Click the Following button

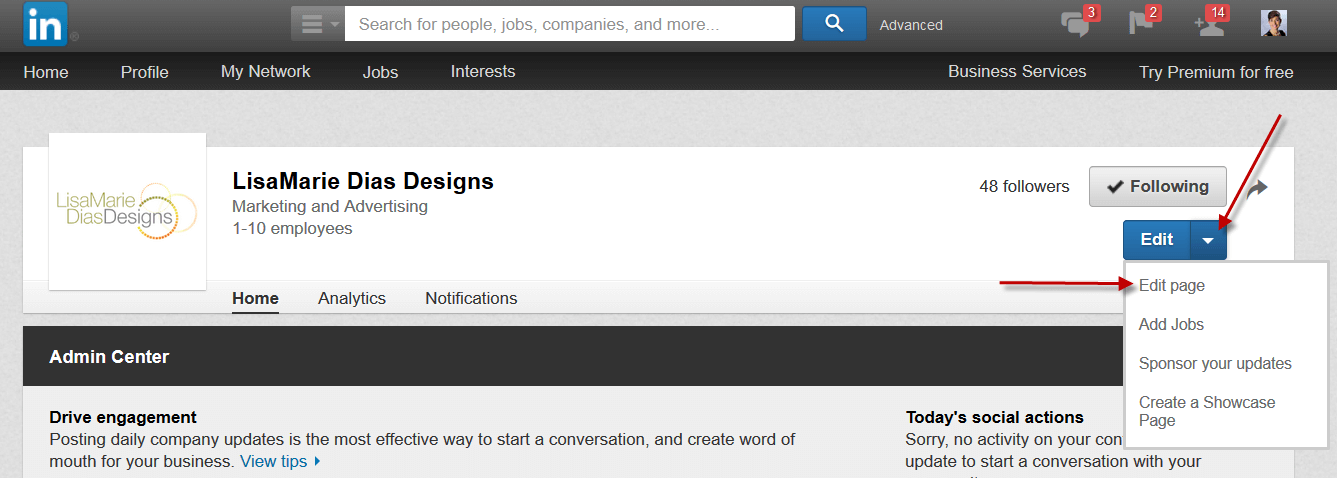click(1158, 186)
